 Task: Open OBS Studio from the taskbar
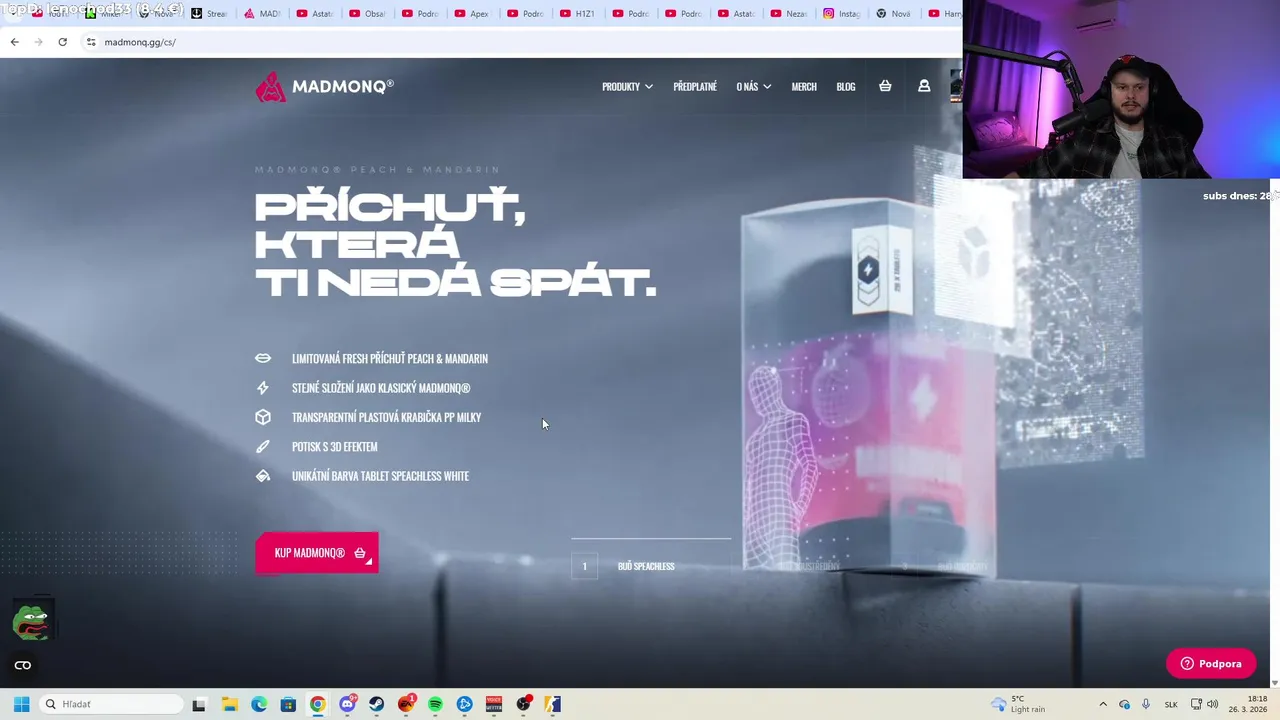pos(523,704)
